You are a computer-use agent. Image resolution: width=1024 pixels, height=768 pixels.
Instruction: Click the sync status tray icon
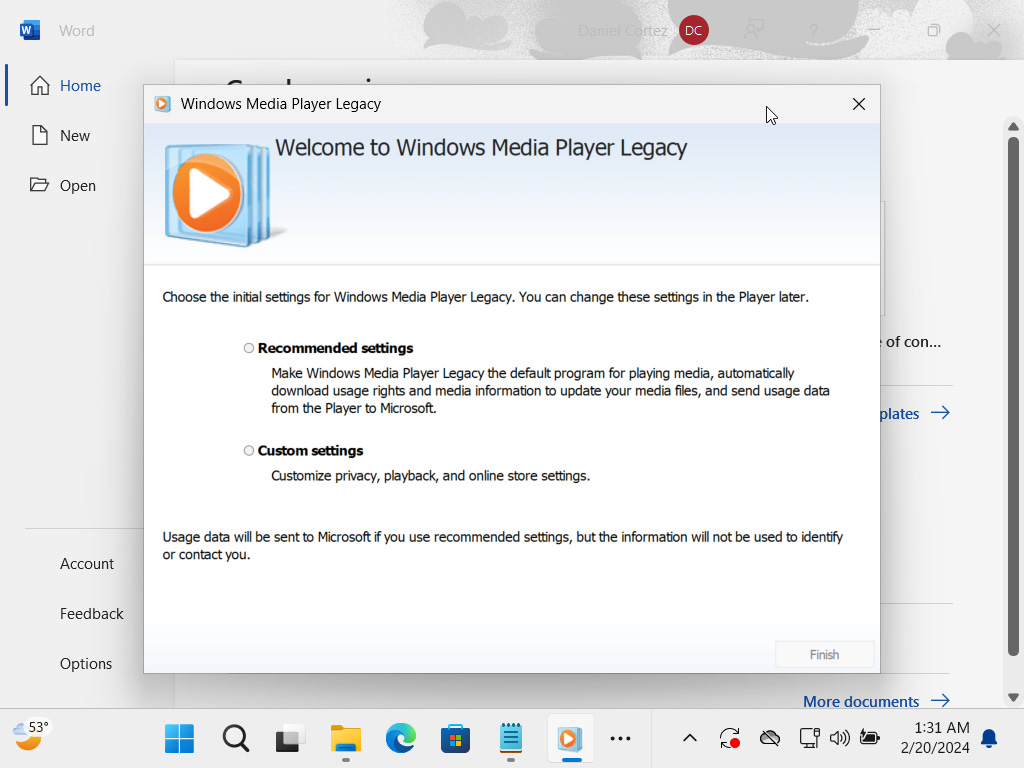(729, 739)
